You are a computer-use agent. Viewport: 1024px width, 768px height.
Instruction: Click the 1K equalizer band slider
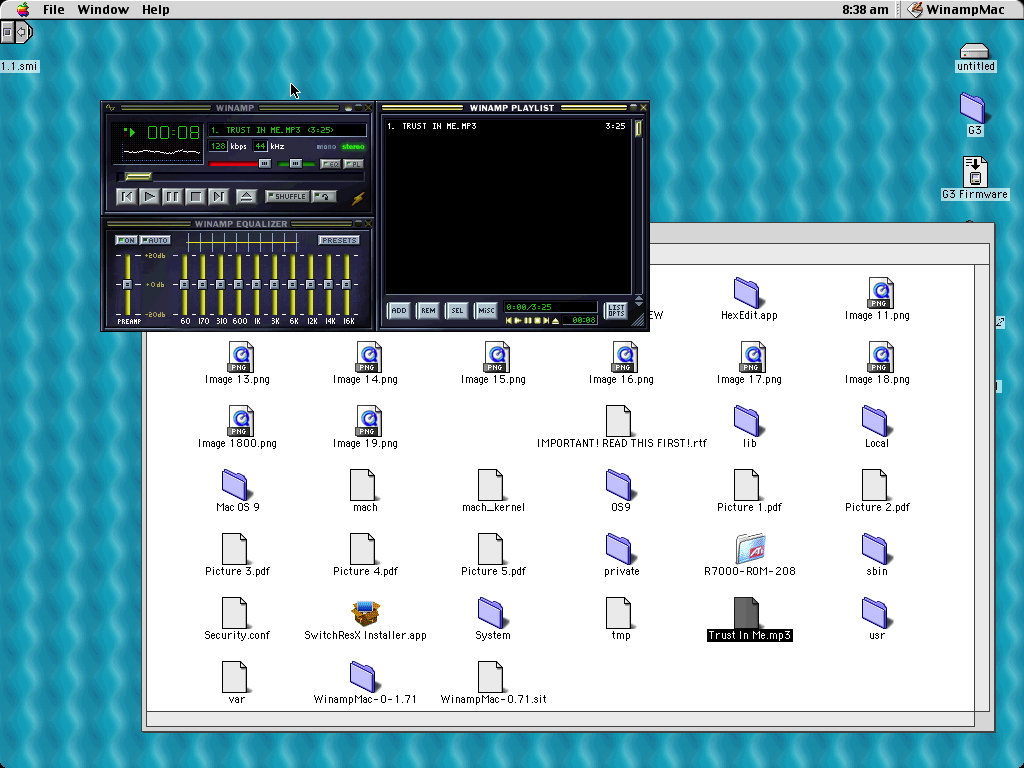257,284
